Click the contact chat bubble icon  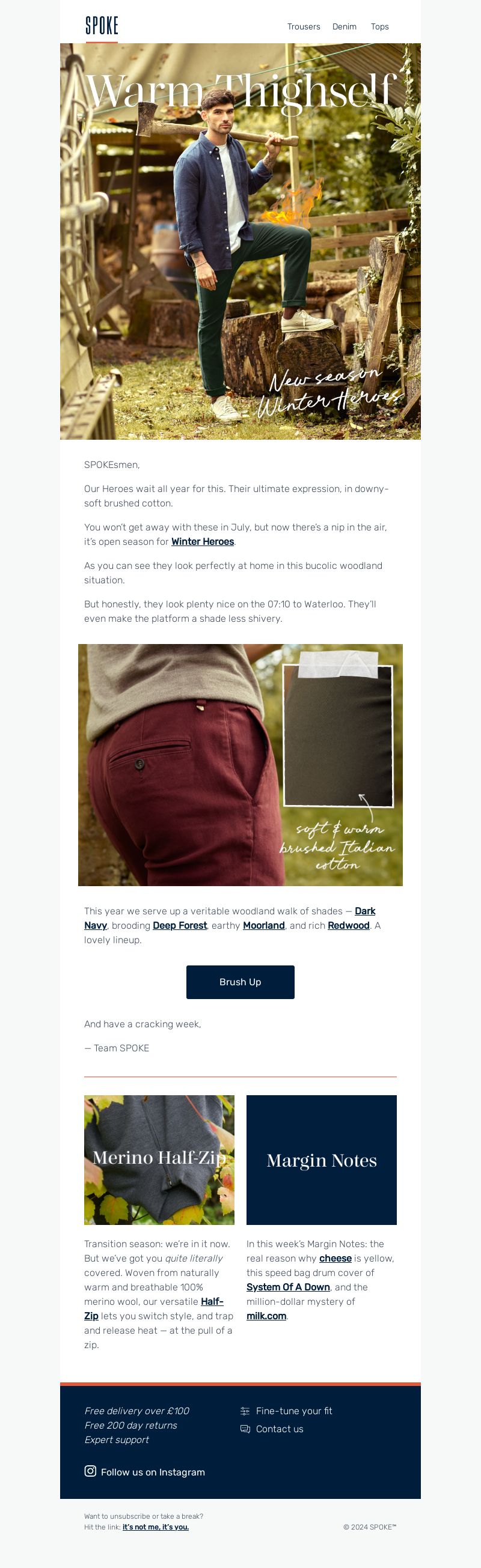pyautogui.click(x=245, y=1429)
